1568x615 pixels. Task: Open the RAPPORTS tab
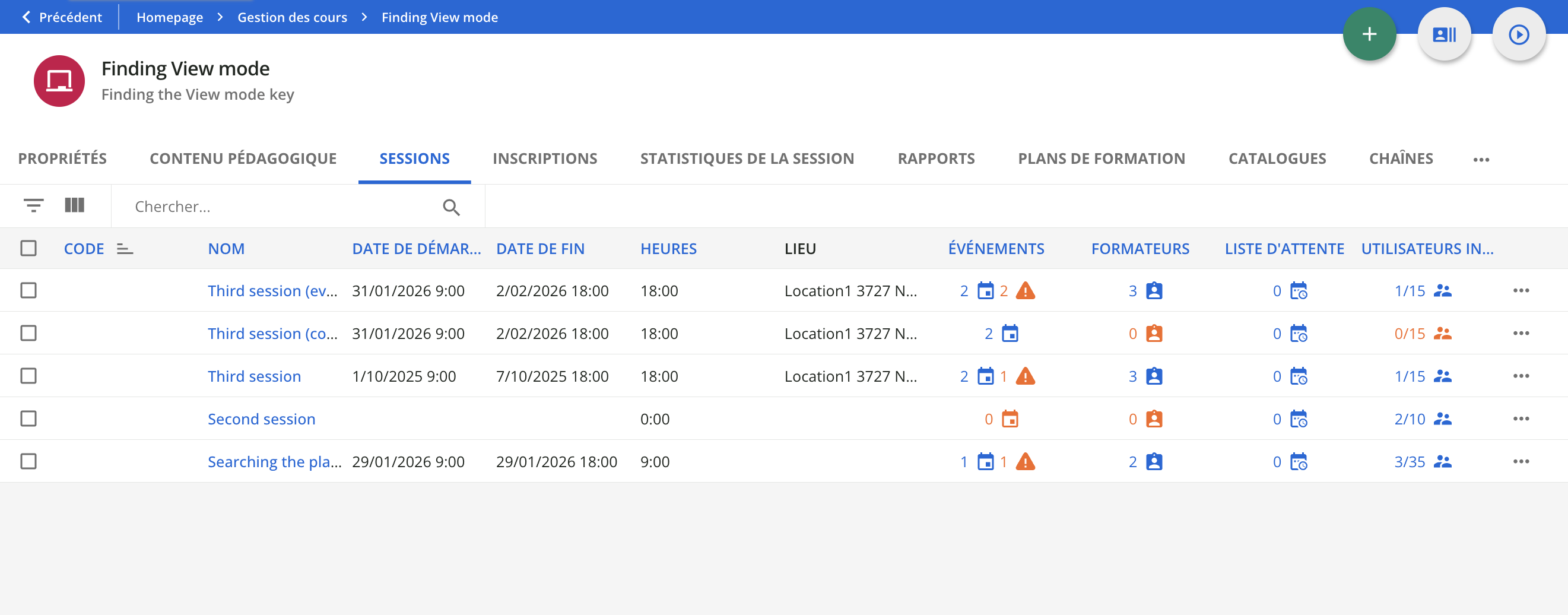935,158
